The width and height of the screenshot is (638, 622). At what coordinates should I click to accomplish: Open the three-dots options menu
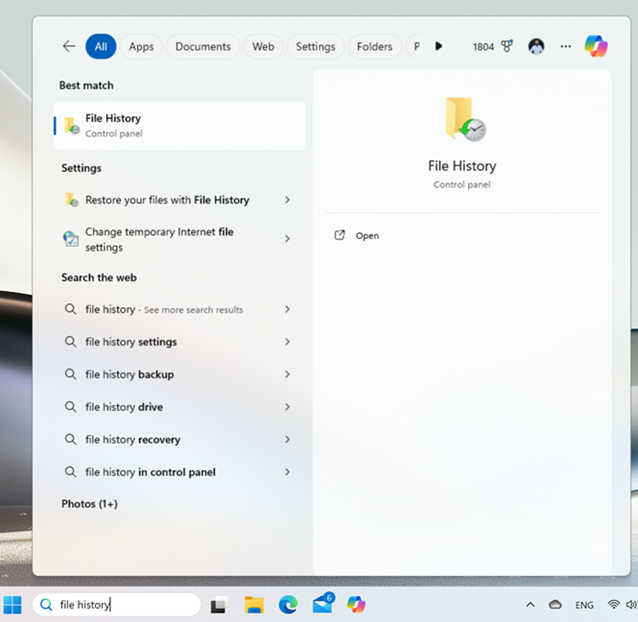click(x=565, y=46)
